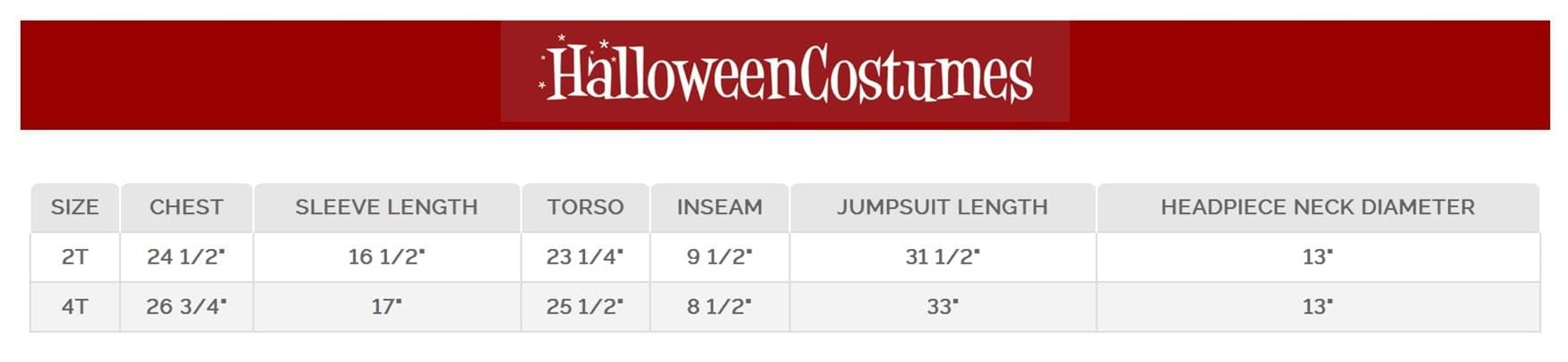The width and height of the screenshot is (1568, 362).
Task: Click the HEADPIECE NECK DIAMETER header
Action: [1318, 207]
